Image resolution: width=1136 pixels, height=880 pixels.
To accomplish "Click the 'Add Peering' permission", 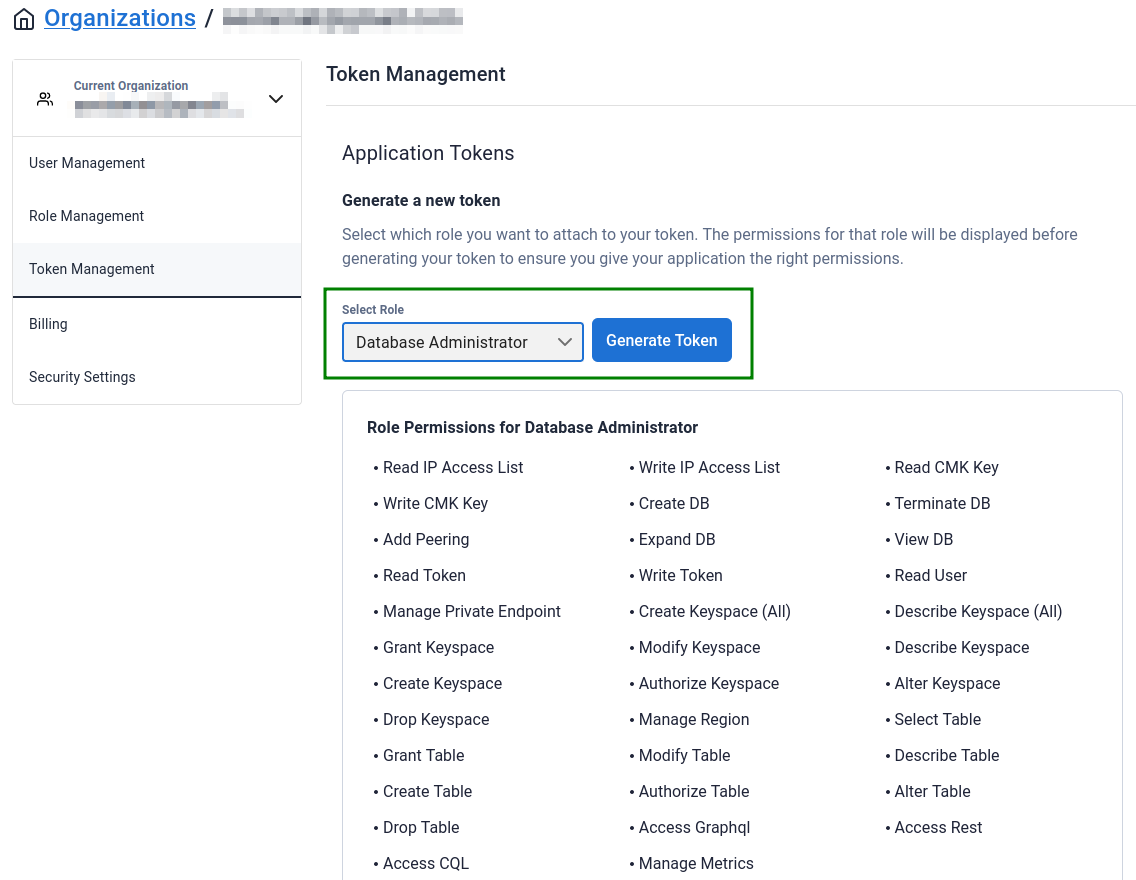I will (426, 540).
